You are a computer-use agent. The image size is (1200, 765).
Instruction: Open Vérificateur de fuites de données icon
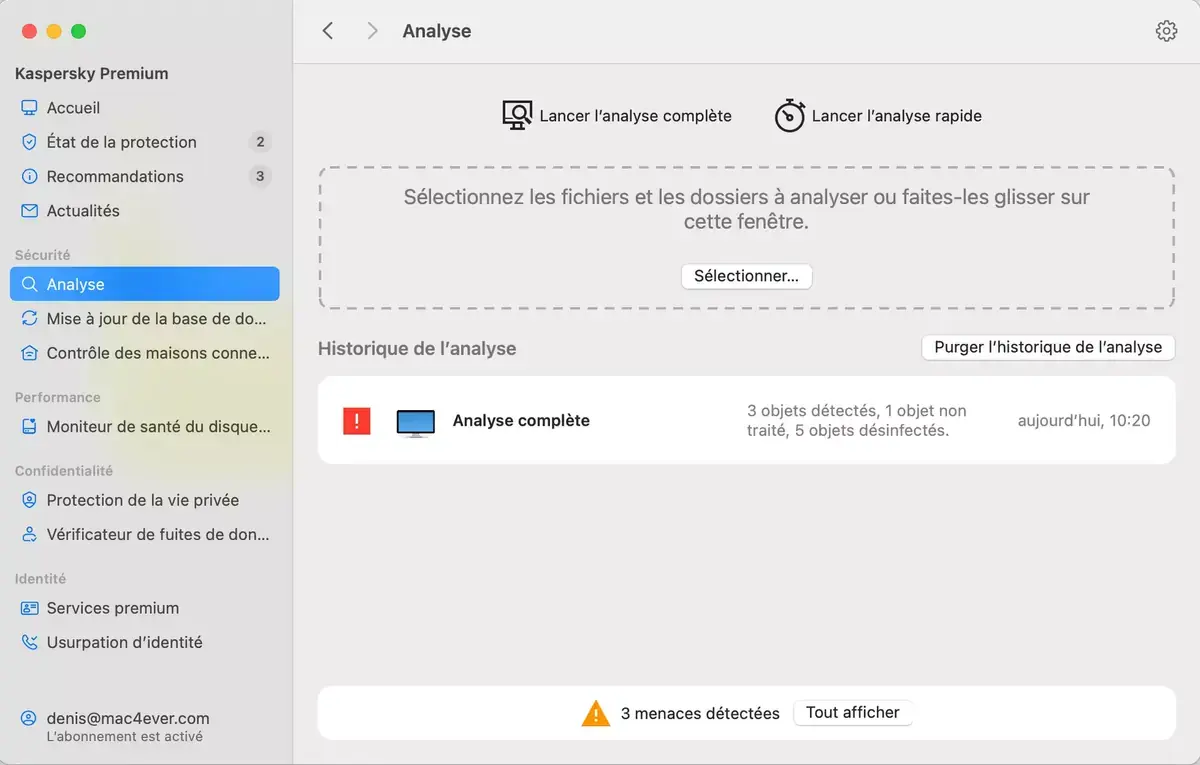(30, 534)
